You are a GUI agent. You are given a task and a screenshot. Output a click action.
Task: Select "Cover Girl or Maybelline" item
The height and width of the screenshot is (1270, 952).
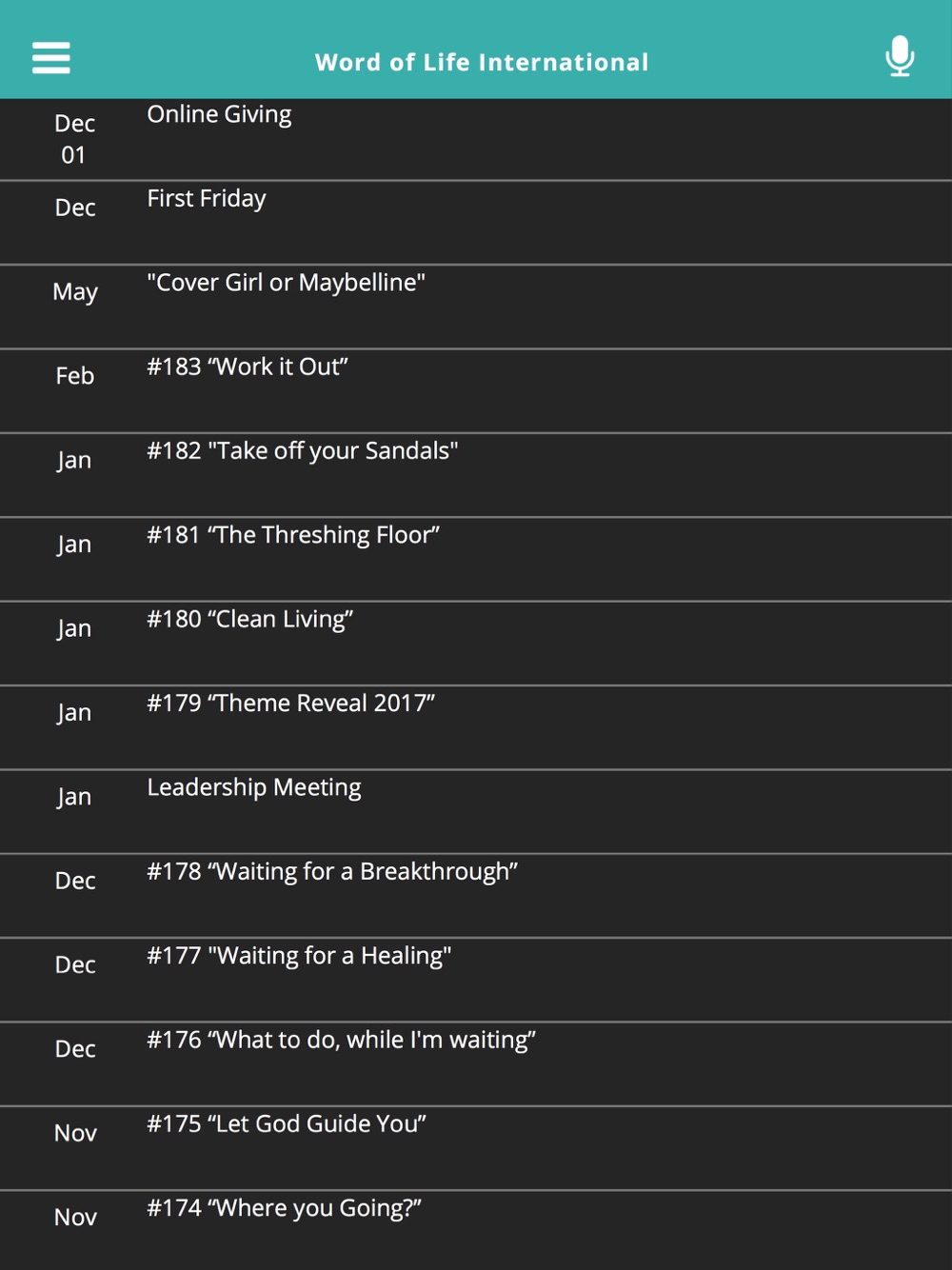tap(476, 307)
